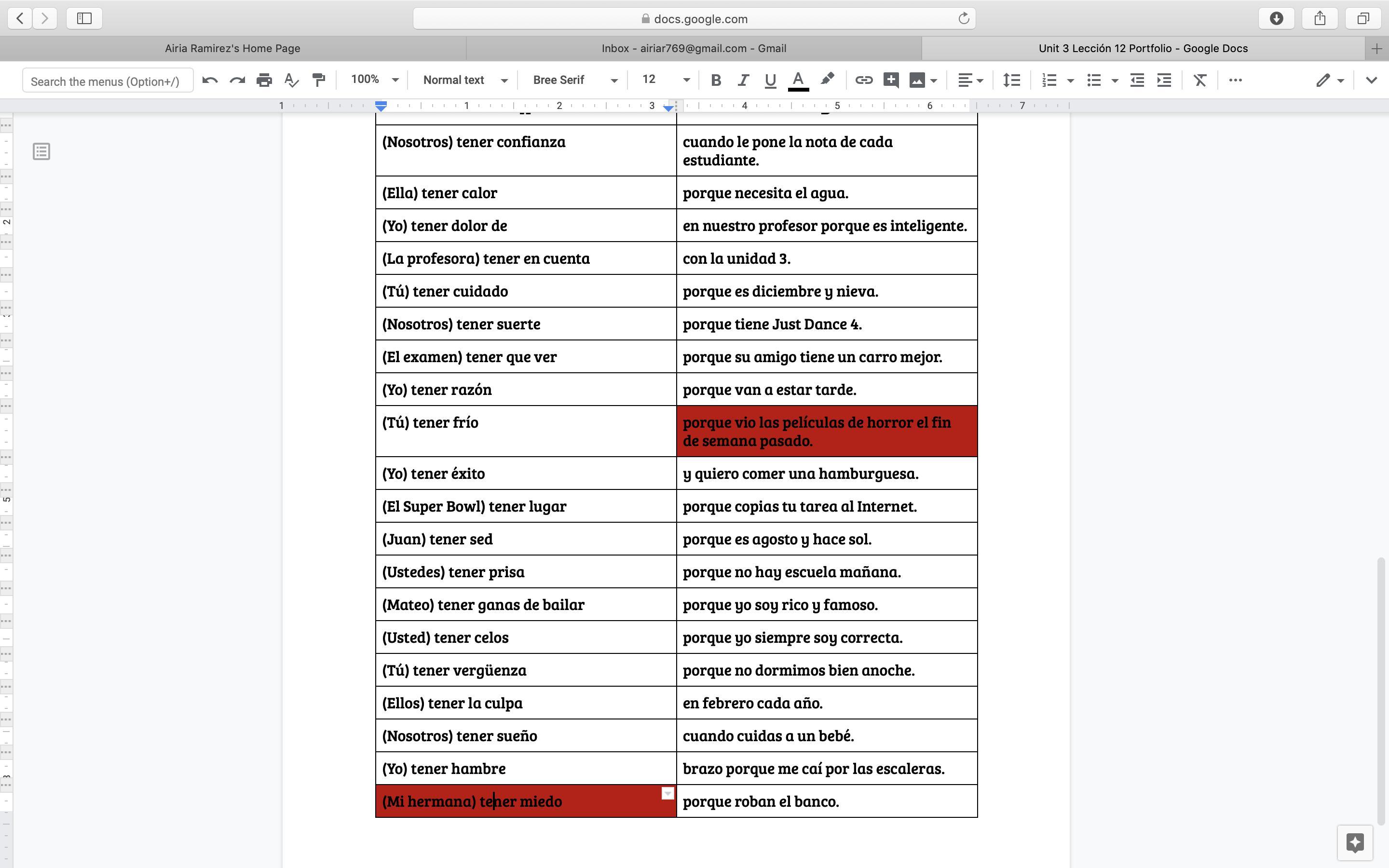Click the Clear formatting icon
Image resolution: width=1389 pixels, height=868 pixels.
pyautogui.click(x=1199, y=81)
